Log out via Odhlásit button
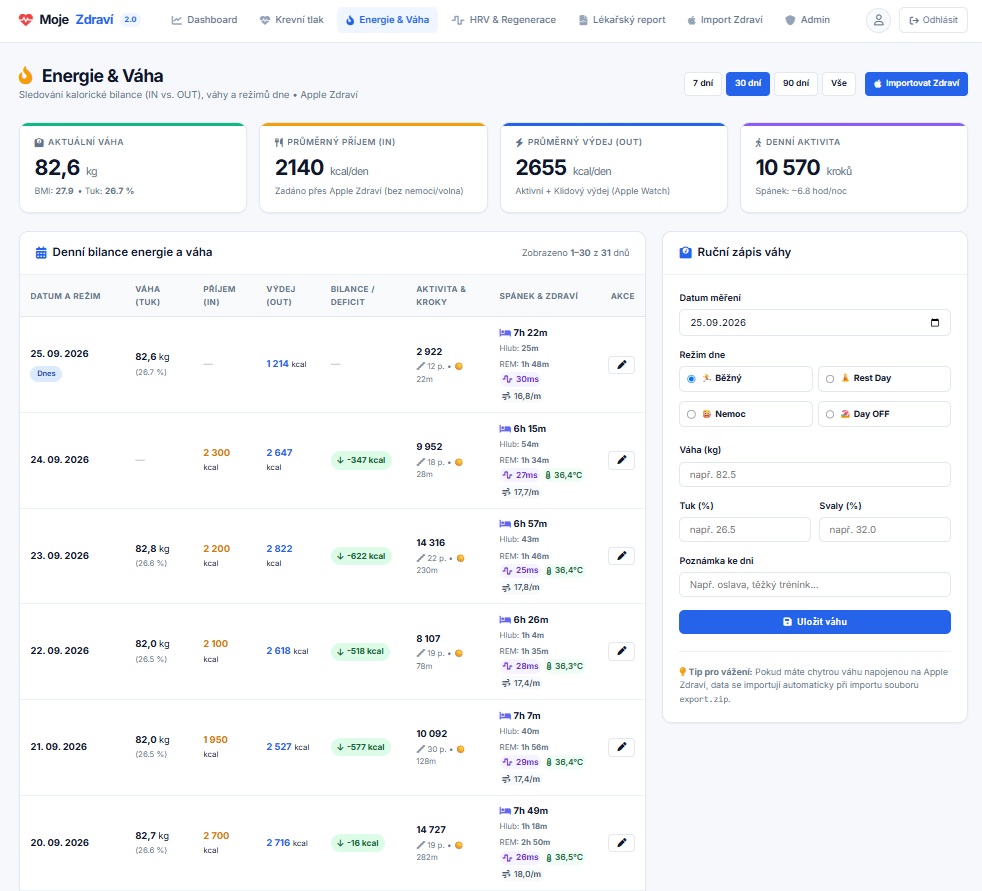982x891 pixels. pyautogui.click(x=933, y=20)
